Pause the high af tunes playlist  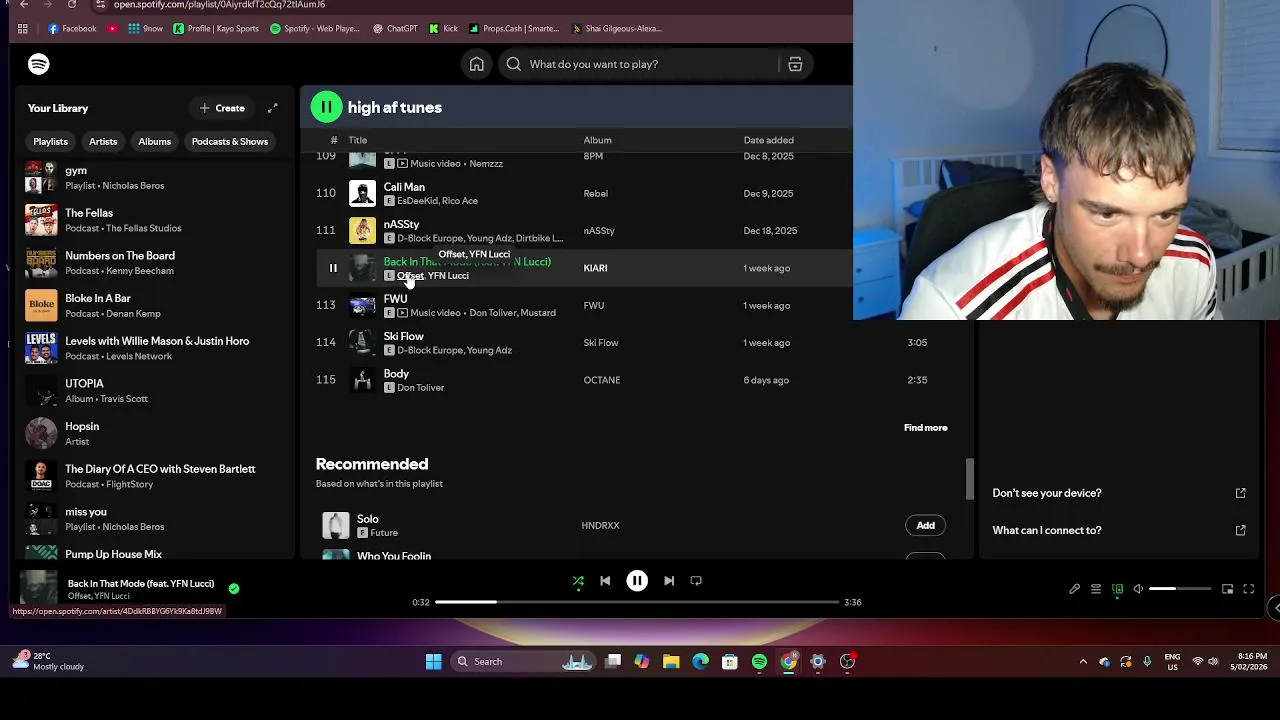(326, 107)
